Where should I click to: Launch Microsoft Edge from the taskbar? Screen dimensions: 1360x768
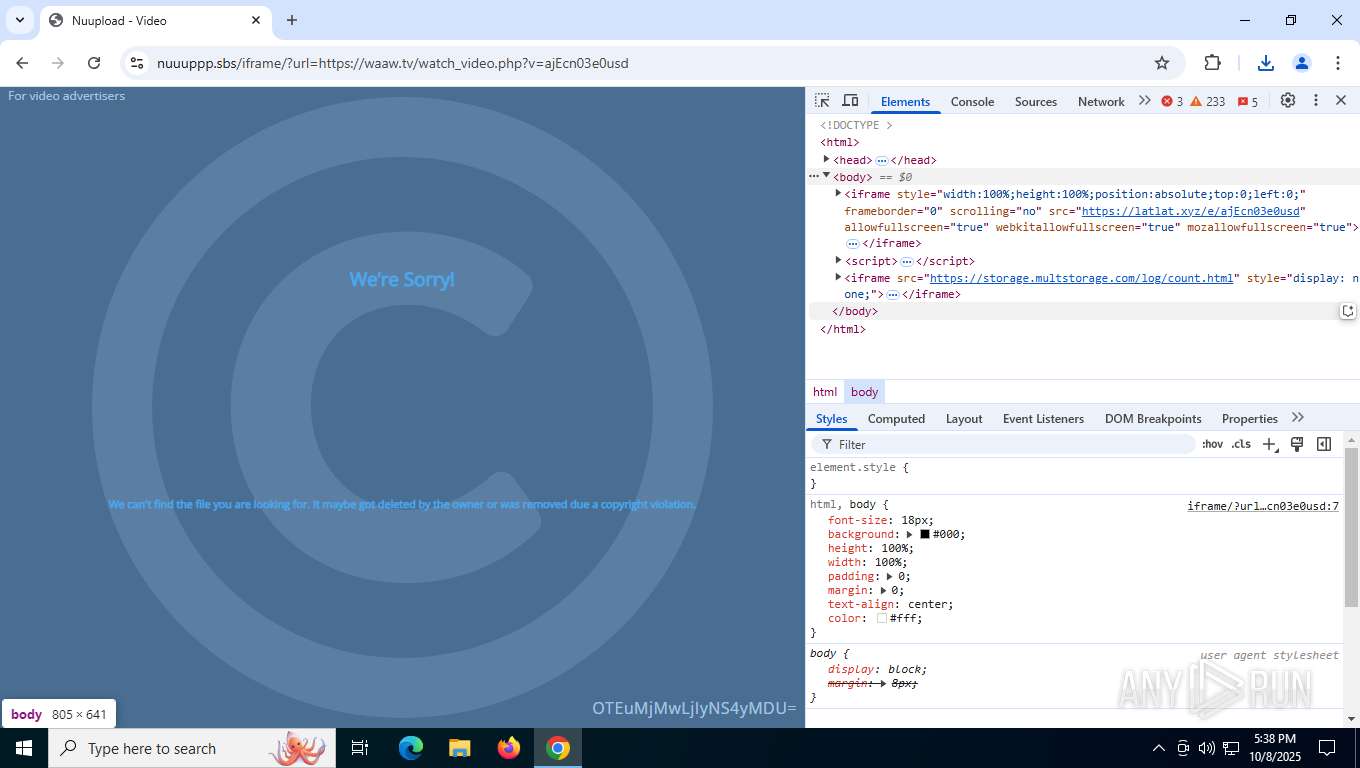pyautogui.click(x=410, y=748)
